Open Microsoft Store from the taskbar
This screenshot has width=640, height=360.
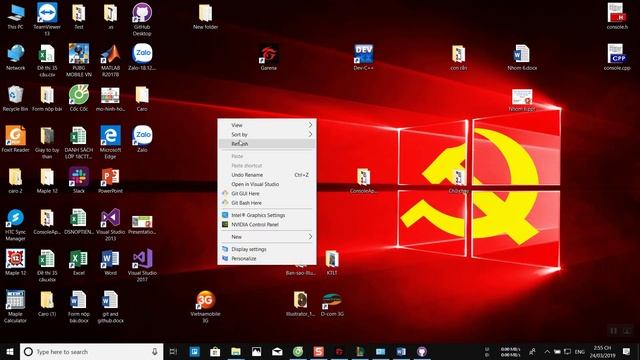(x=215, y=351)
